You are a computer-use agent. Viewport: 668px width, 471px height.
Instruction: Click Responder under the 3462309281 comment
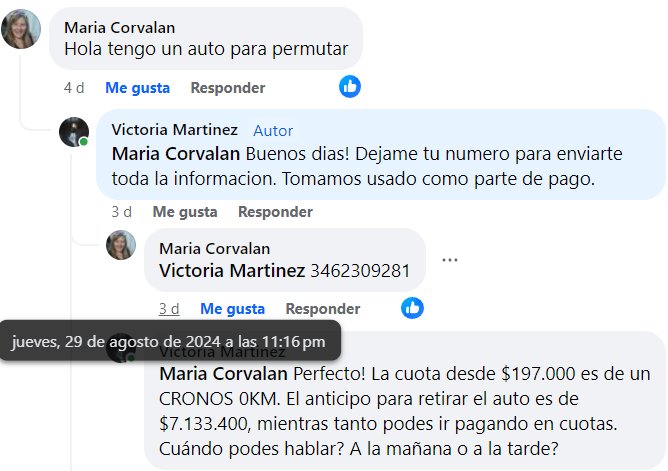[x=322, y=309]
